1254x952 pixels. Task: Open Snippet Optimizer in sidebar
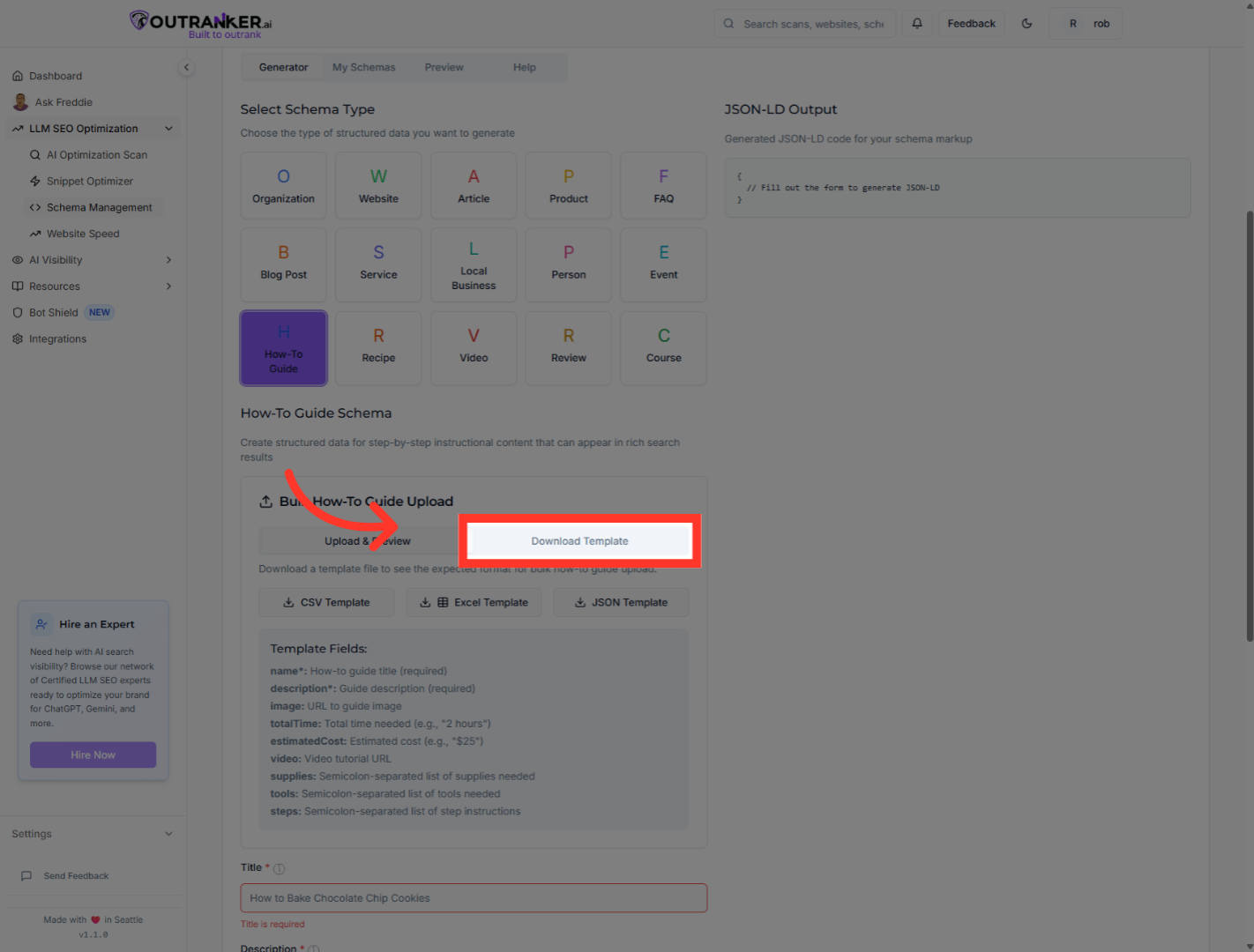pyautogui.click(x=89, y=182)
